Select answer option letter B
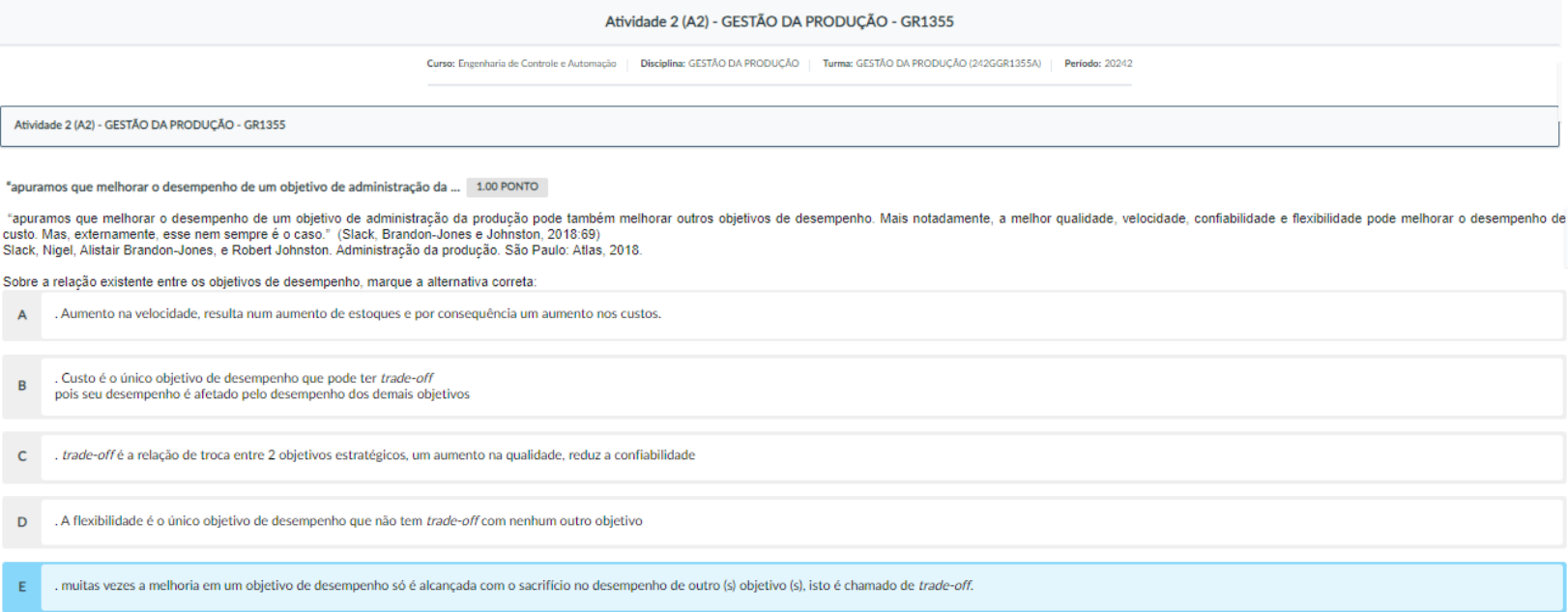This screenshot has width=1568, height=612. pyautogui.click(x=22, y=386)
